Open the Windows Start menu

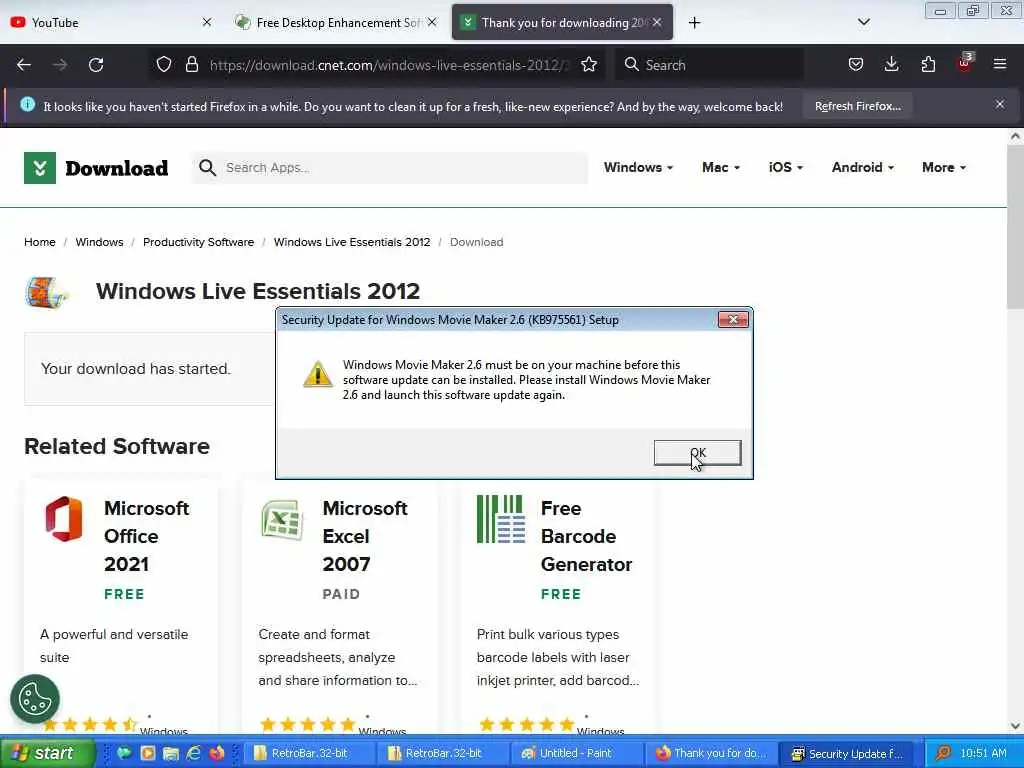[x=47, y=753]
